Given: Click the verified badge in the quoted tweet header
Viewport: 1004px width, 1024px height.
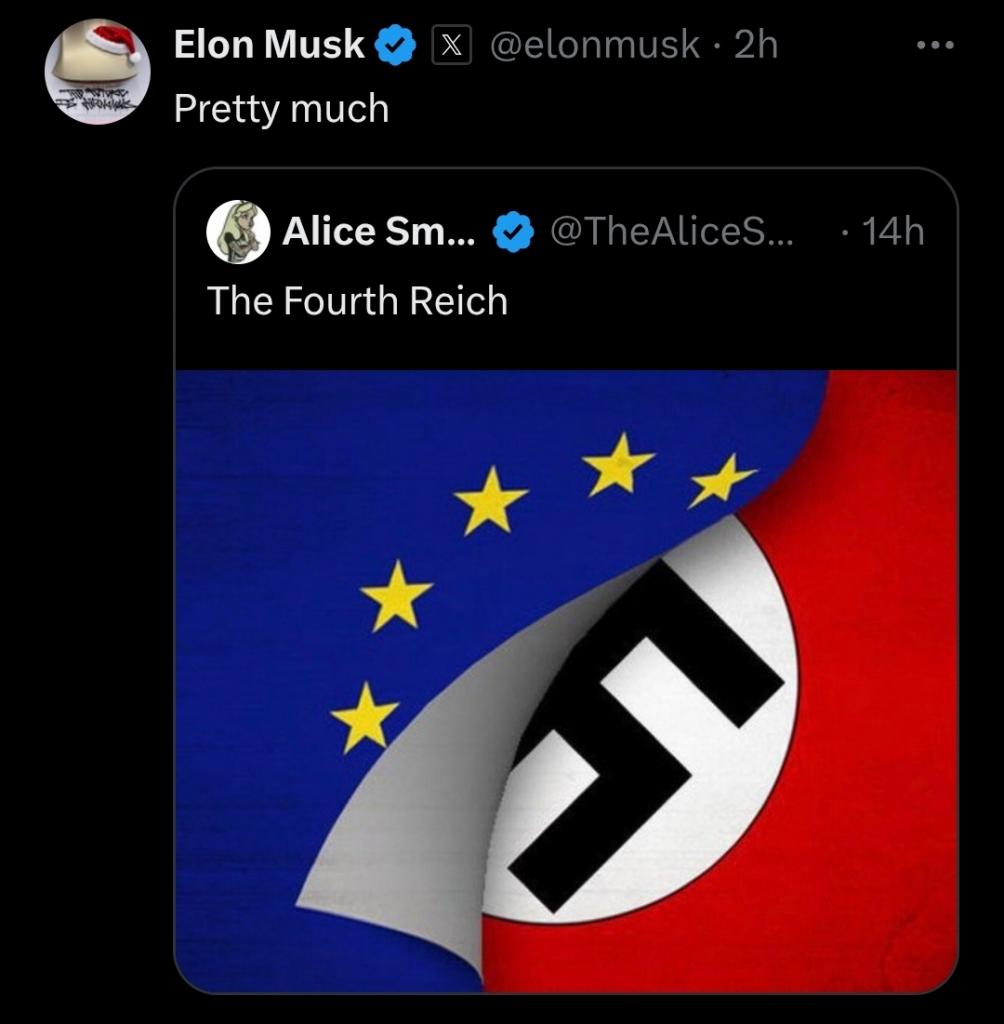Looking at the screenshot, I should [x=513, y=231].
